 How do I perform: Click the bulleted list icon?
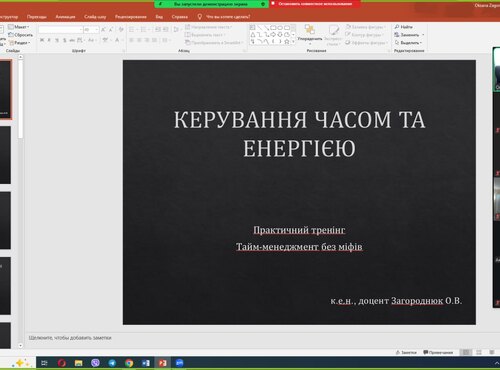(132, 30)
